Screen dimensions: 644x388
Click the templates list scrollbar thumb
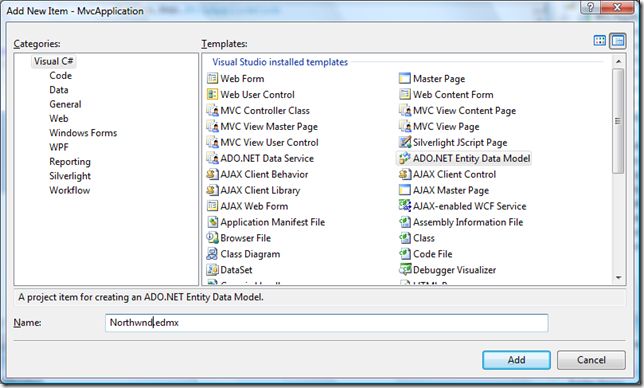tap(618, 121)
